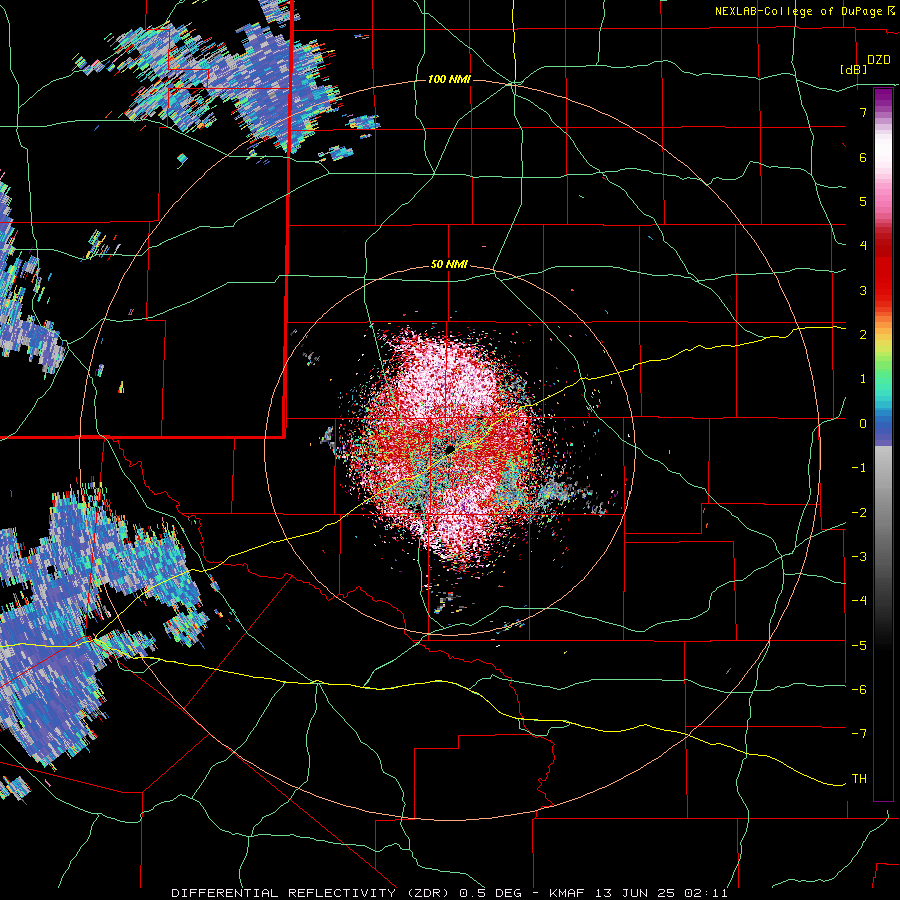The height and width of the screenshot is (900, 900).
Task: Click the 13 JUN 25 date text
Action: [635, 893]
